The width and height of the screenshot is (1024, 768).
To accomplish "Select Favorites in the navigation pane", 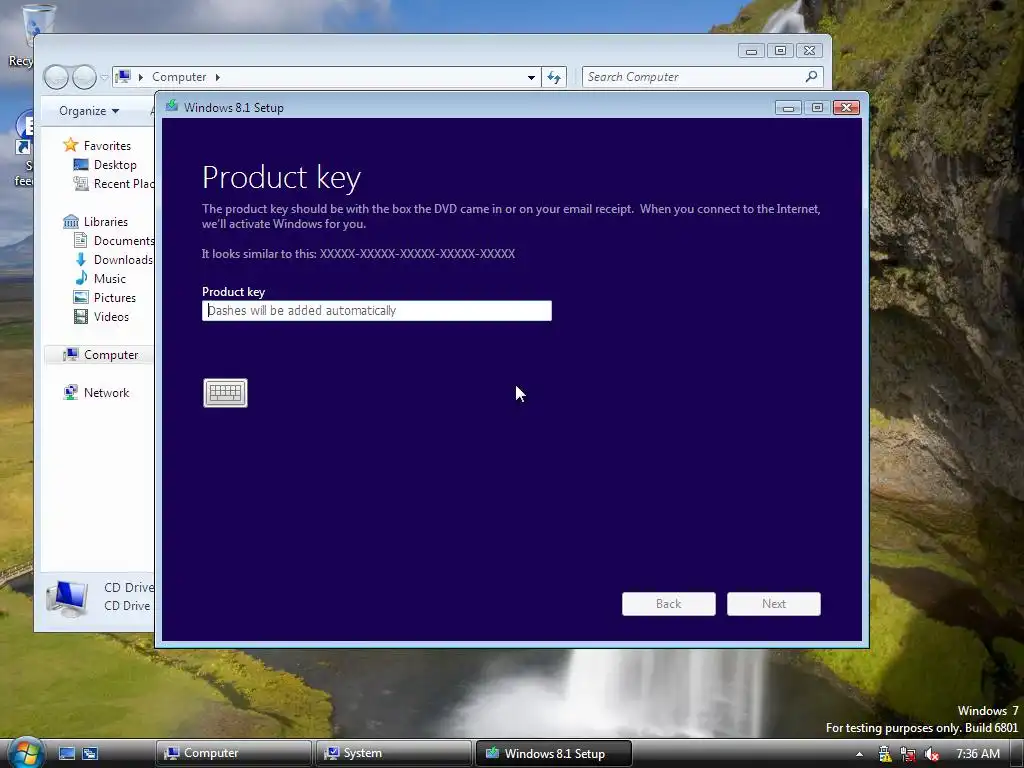I will tap(107, 146).
